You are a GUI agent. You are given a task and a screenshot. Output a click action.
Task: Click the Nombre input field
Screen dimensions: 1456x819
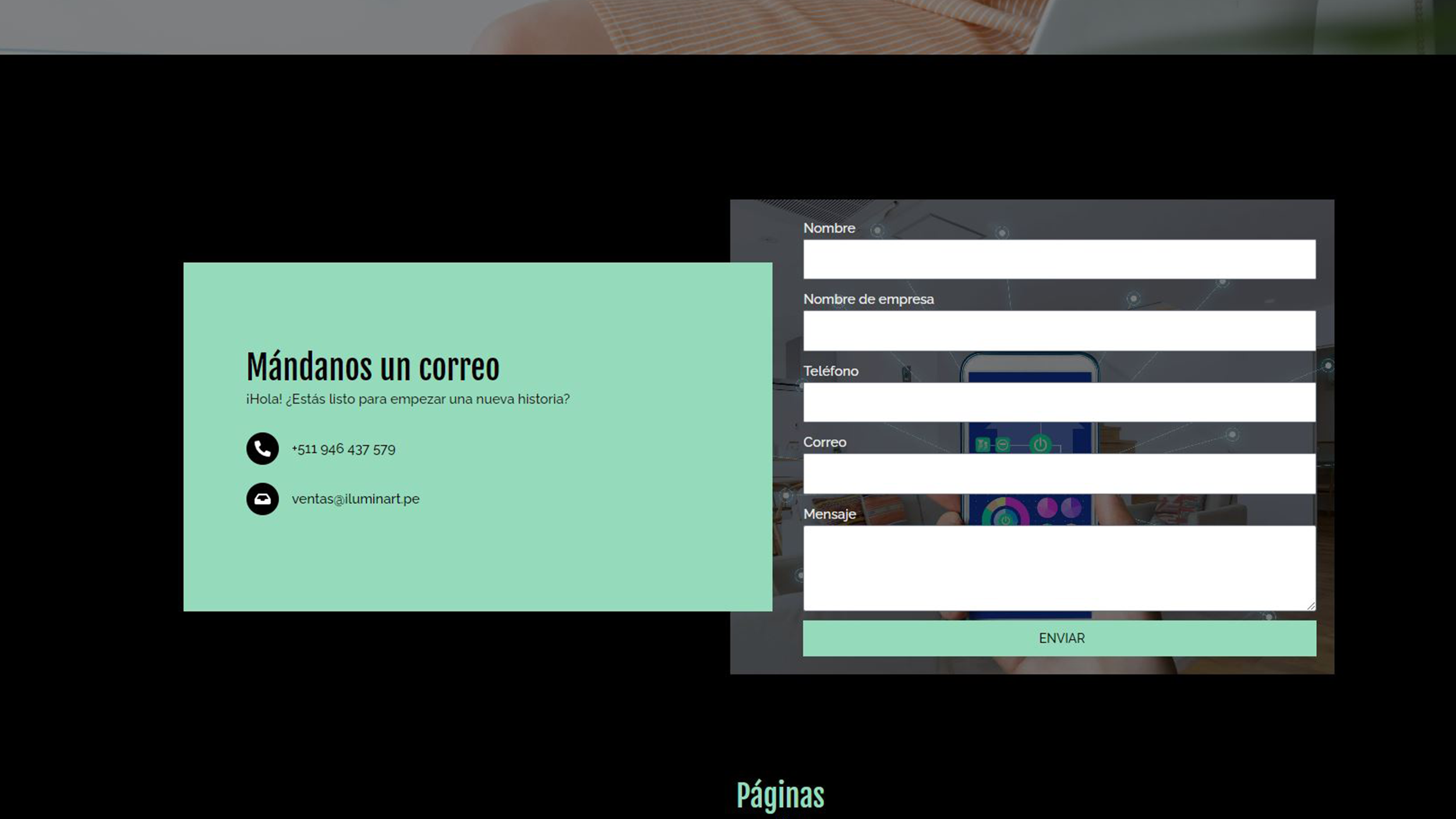(1059, 261)
